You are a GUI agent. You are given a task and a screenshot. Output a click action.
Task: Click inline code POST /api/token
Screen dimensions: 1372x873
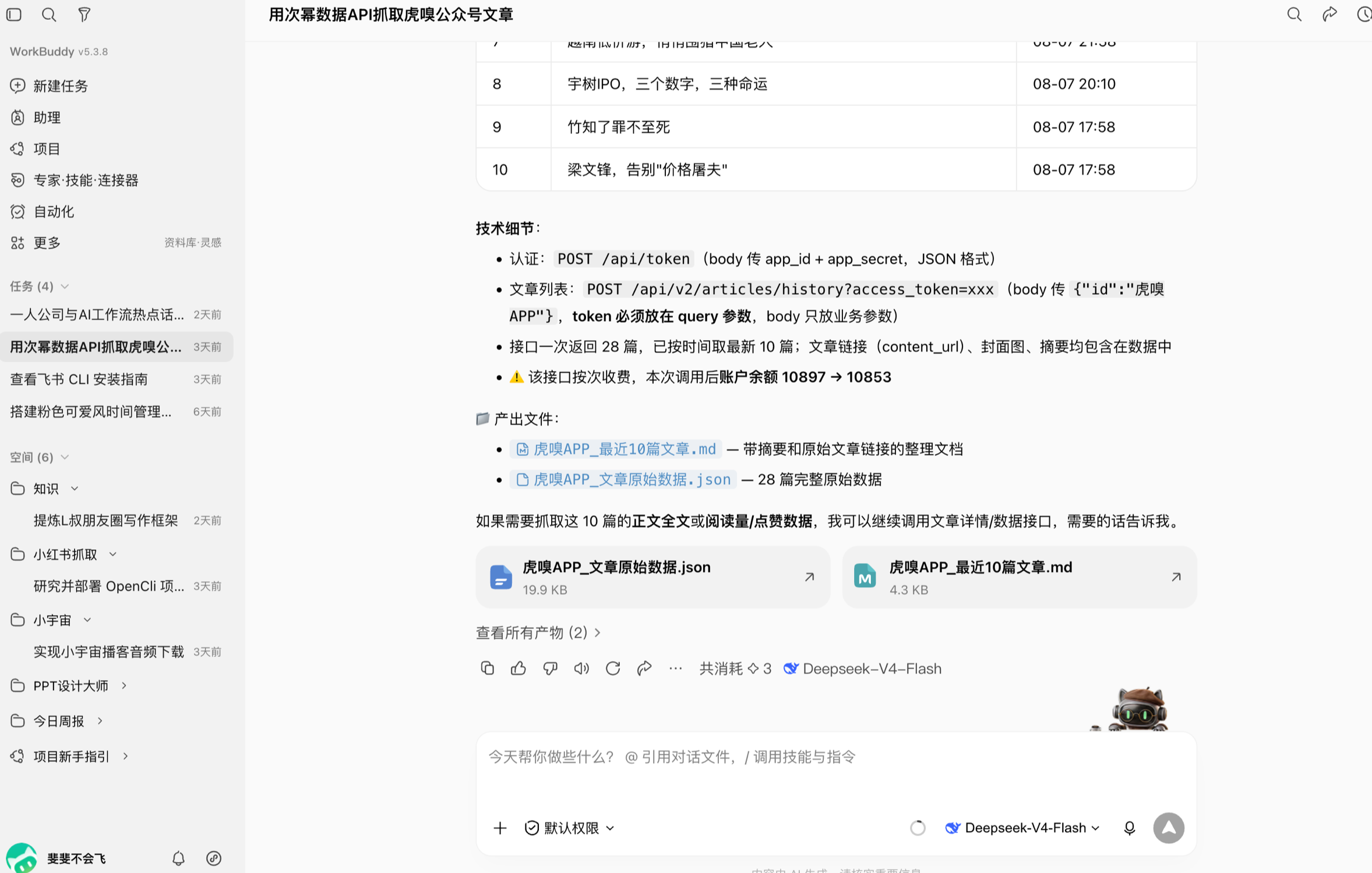(x=623, y=259)
